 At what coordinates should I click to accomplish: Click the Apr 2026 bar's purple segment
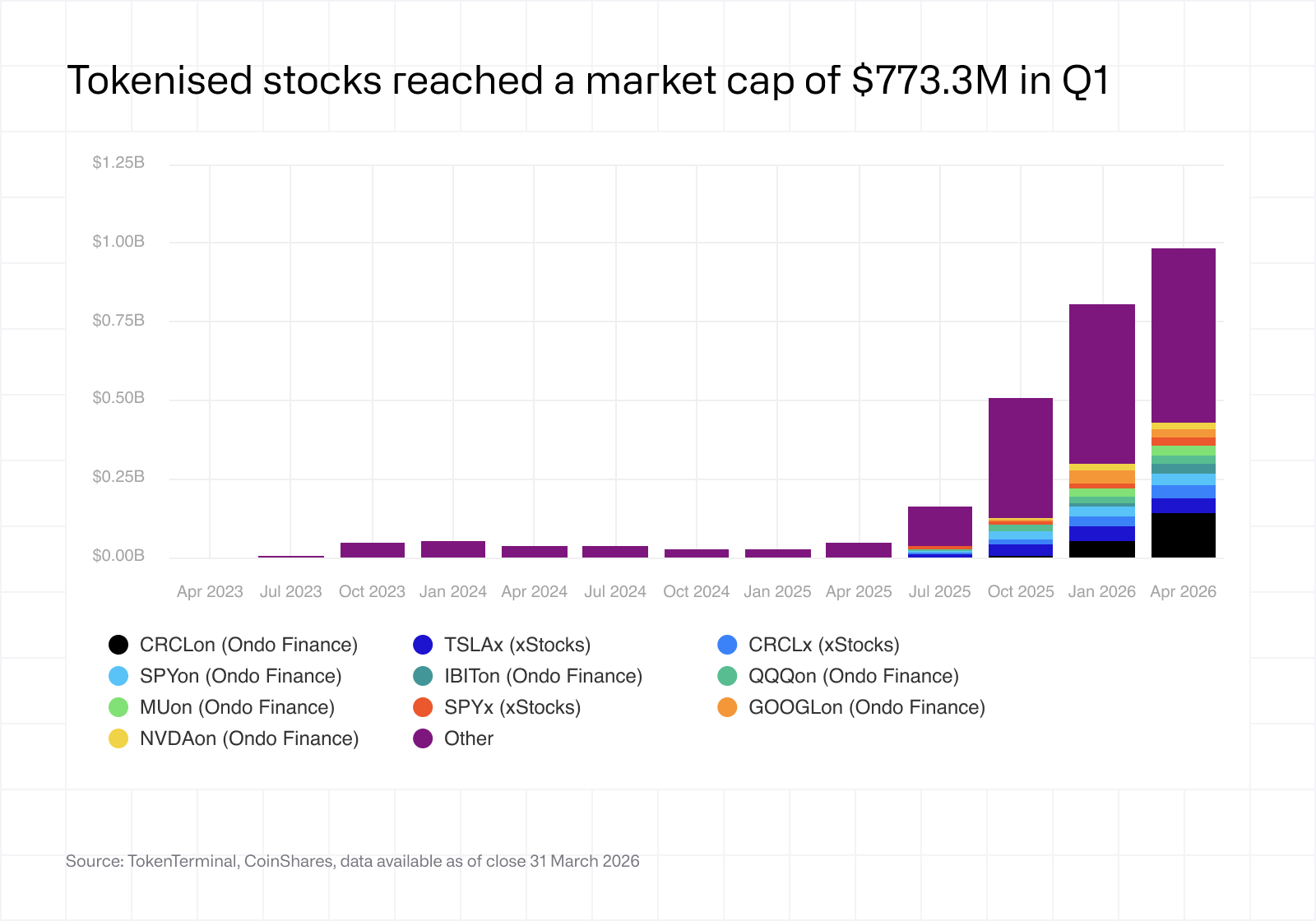click(1183, 336)
